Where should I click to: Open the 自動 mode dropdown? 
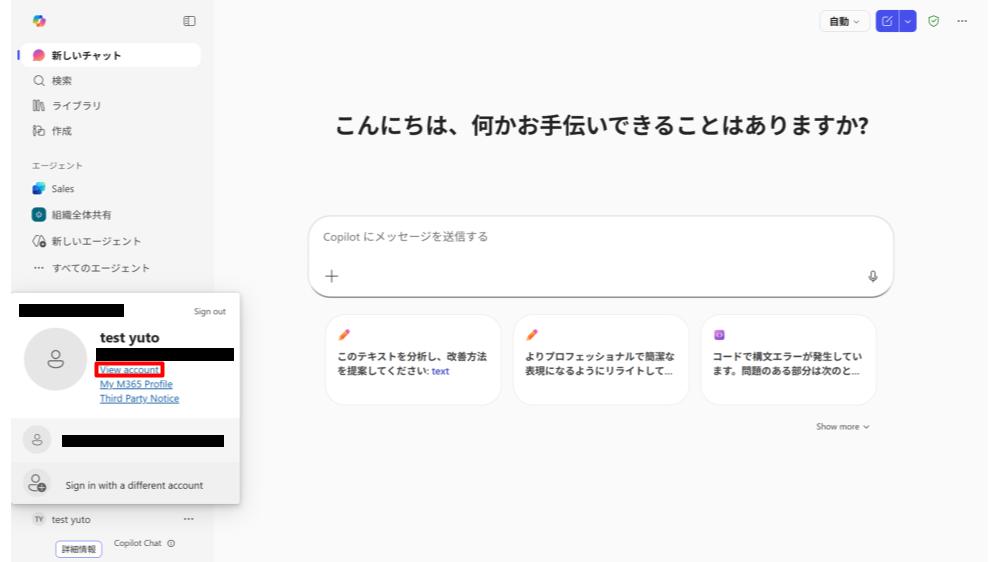click(x=844, y=21)
